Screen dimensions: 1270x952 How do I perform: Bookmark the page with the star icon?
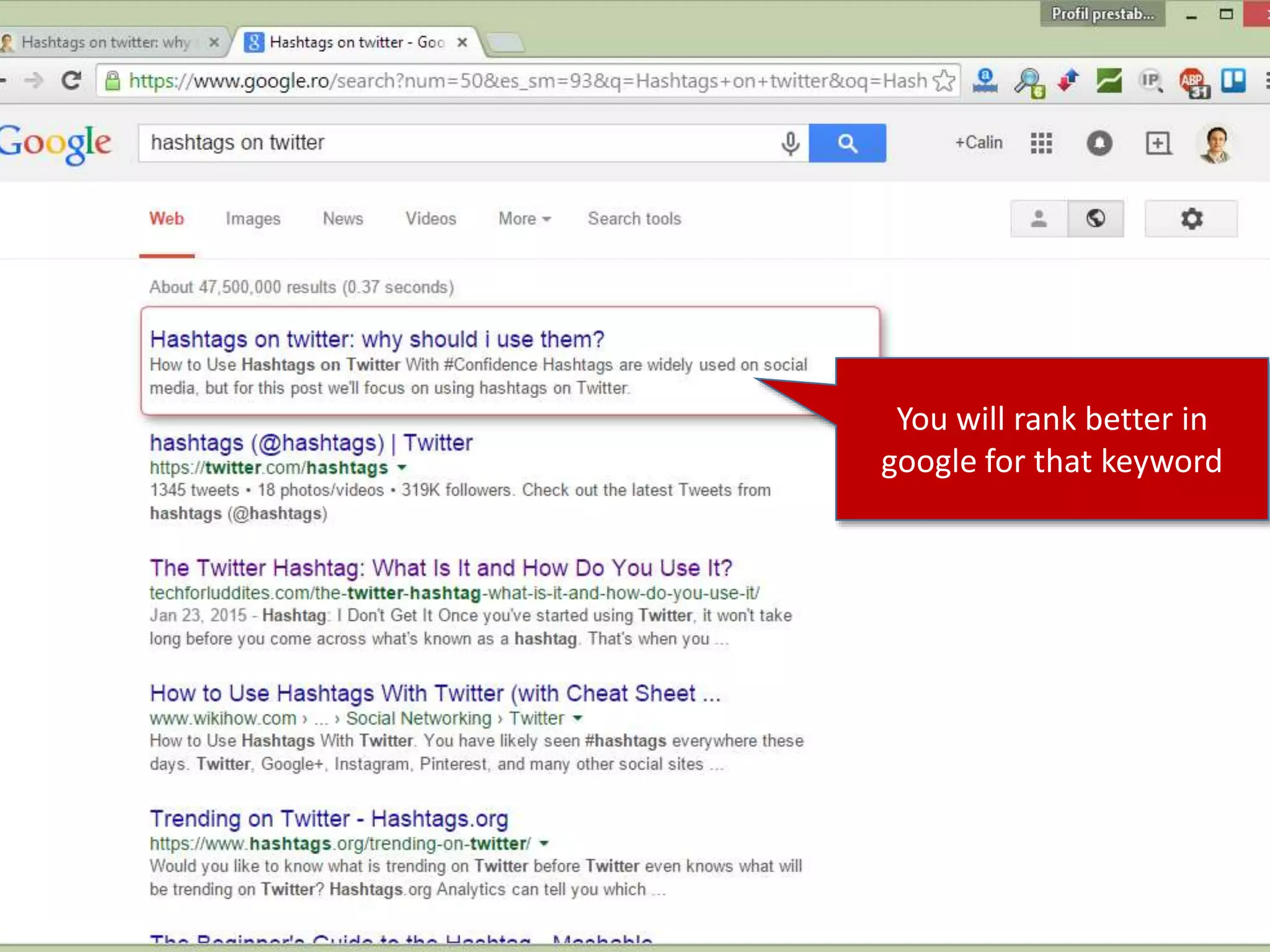pos(944,81)
